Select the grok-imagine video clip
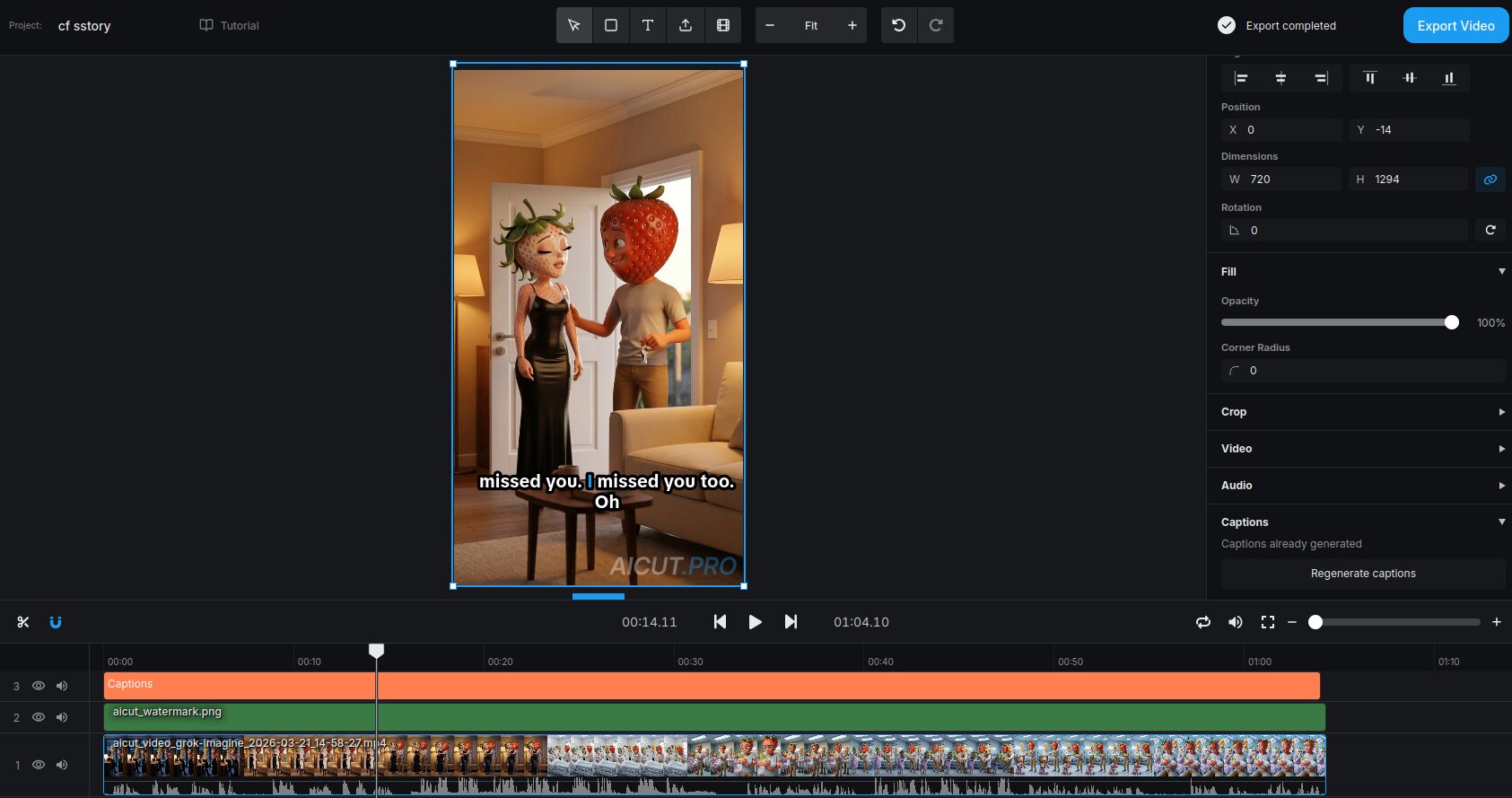The width and height of the screenshot is (1512, 798). 714,765
